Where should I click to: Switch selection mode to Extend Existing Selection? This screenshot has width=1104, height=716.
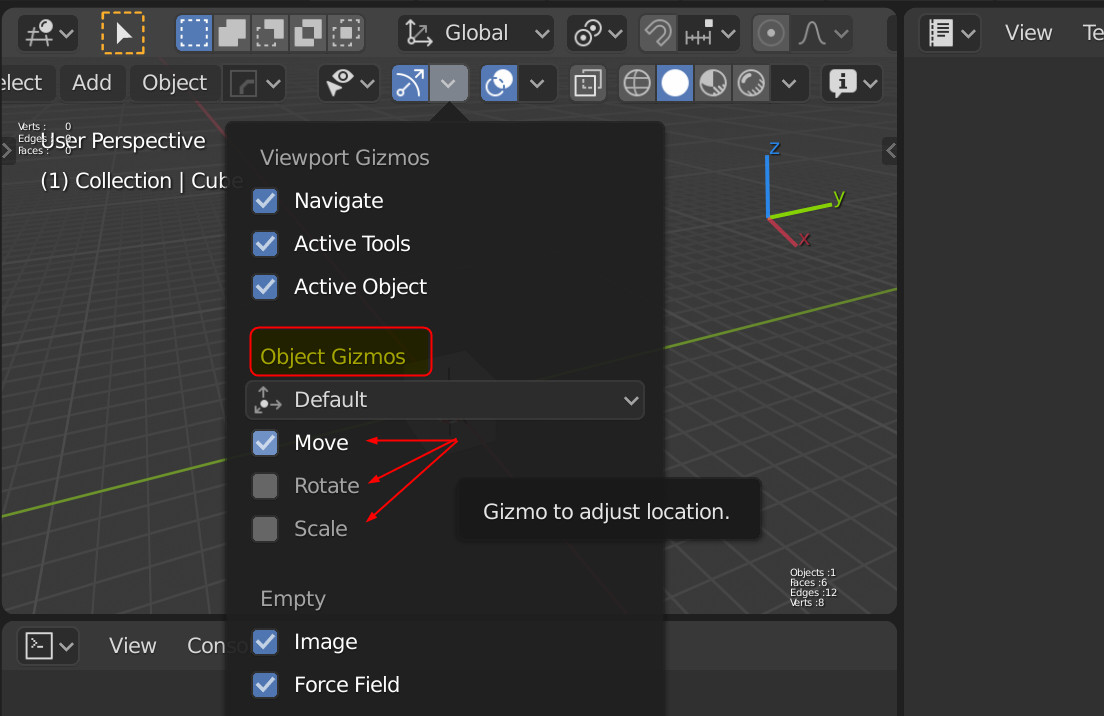232,32
